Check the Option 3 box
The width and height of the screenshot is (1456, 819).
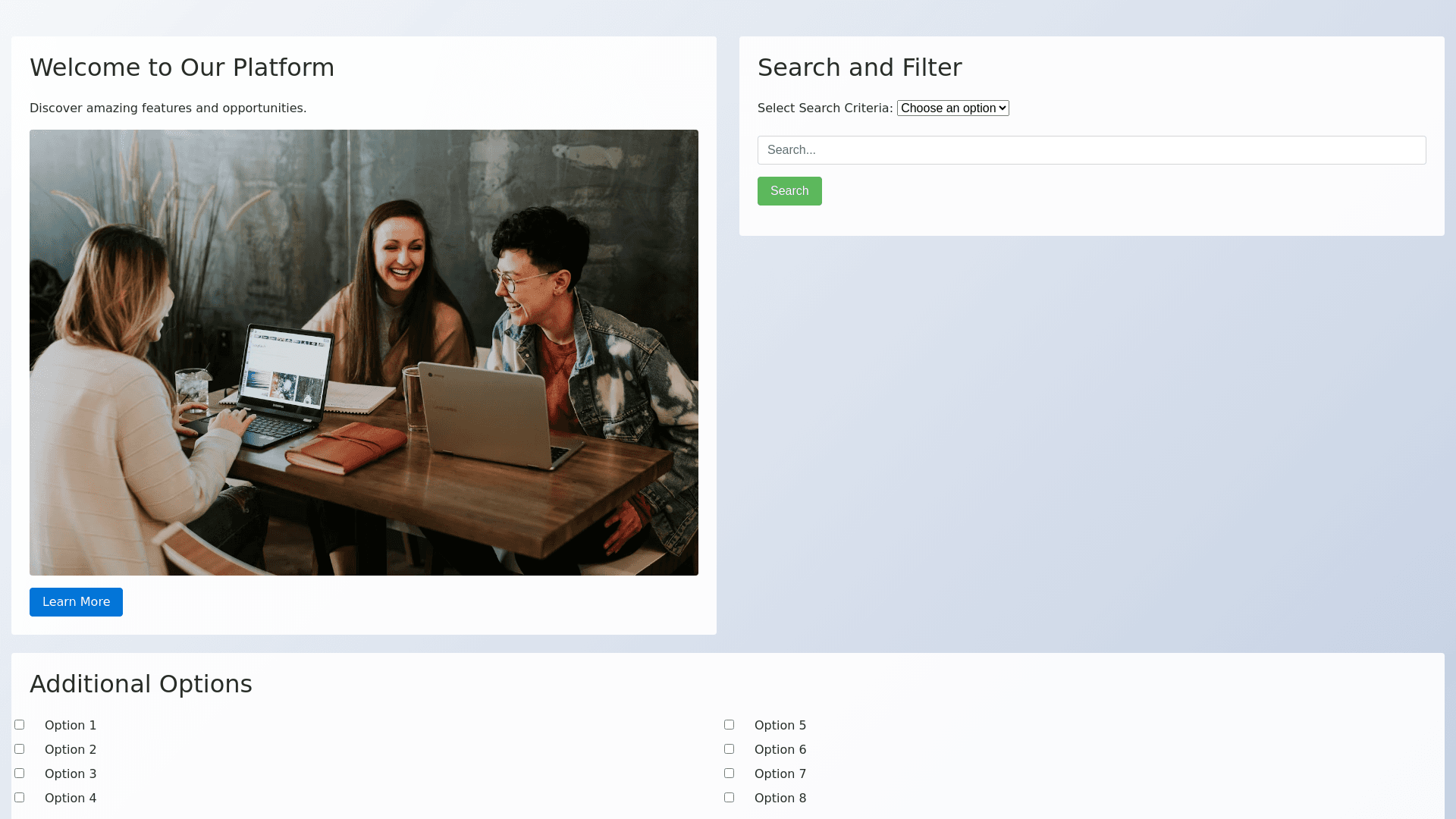[19, 773]
